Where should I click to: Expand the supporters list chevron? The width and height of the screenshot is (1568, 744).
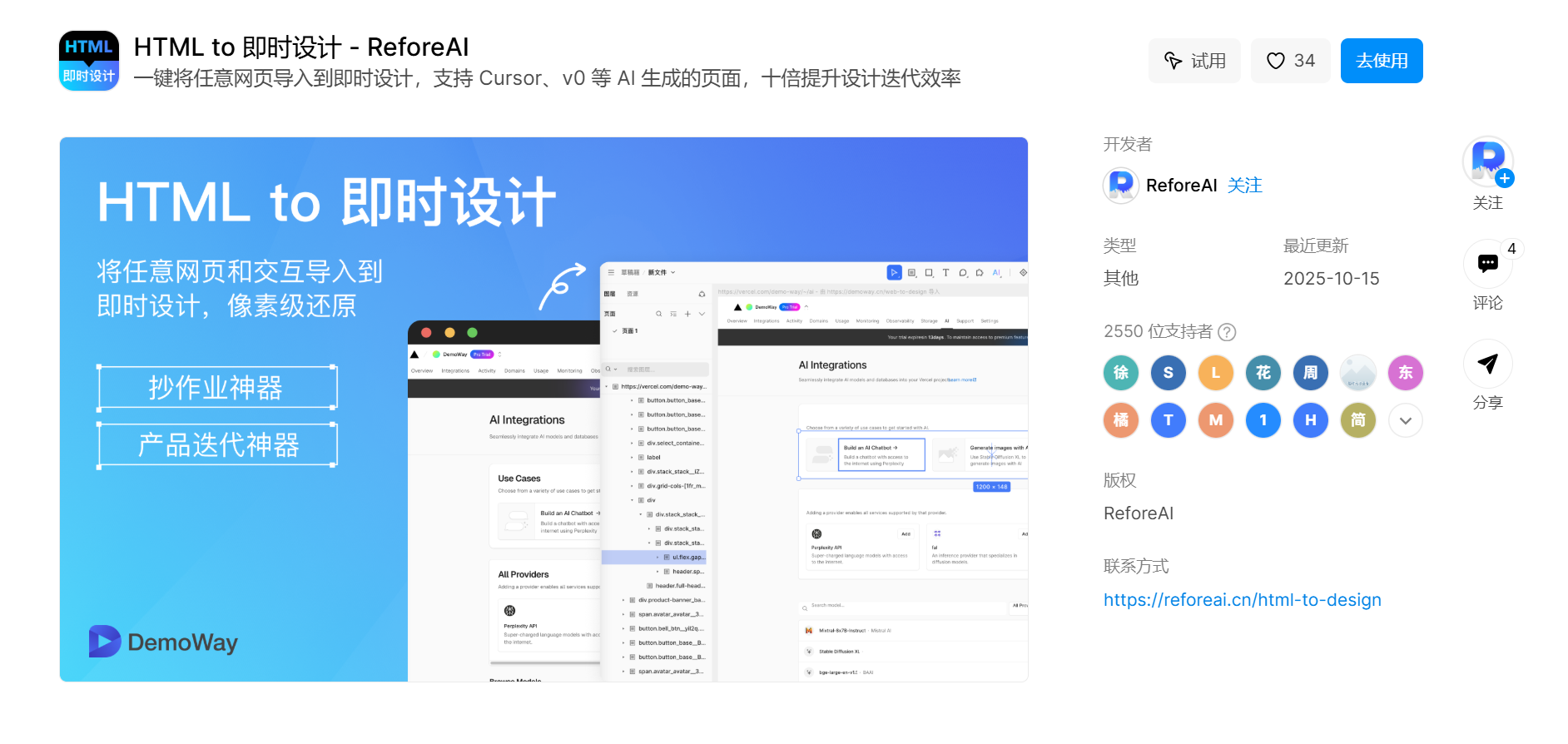coord(1406,420)
